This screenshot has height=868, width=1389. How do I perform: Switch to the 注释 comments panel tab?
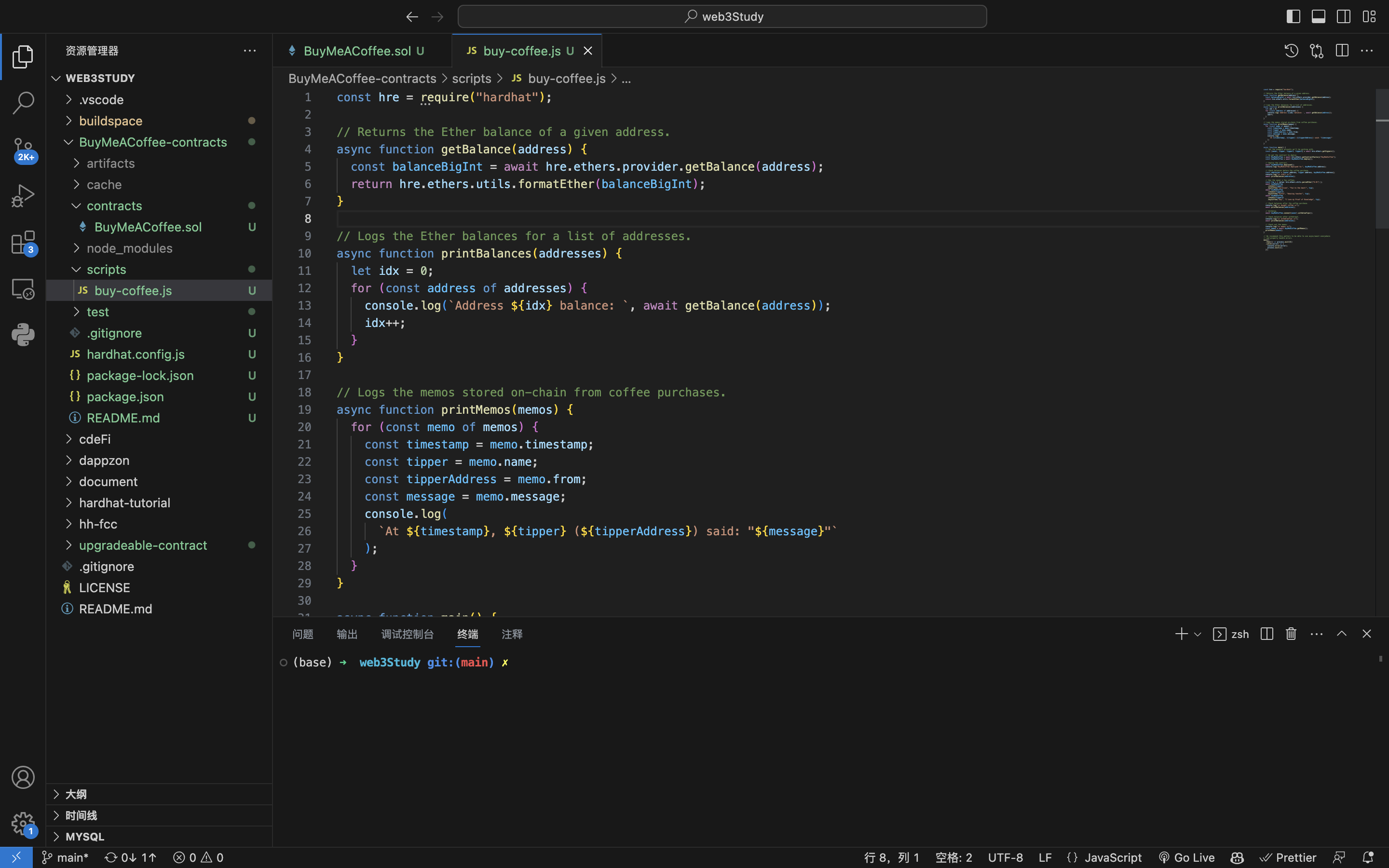512,634
